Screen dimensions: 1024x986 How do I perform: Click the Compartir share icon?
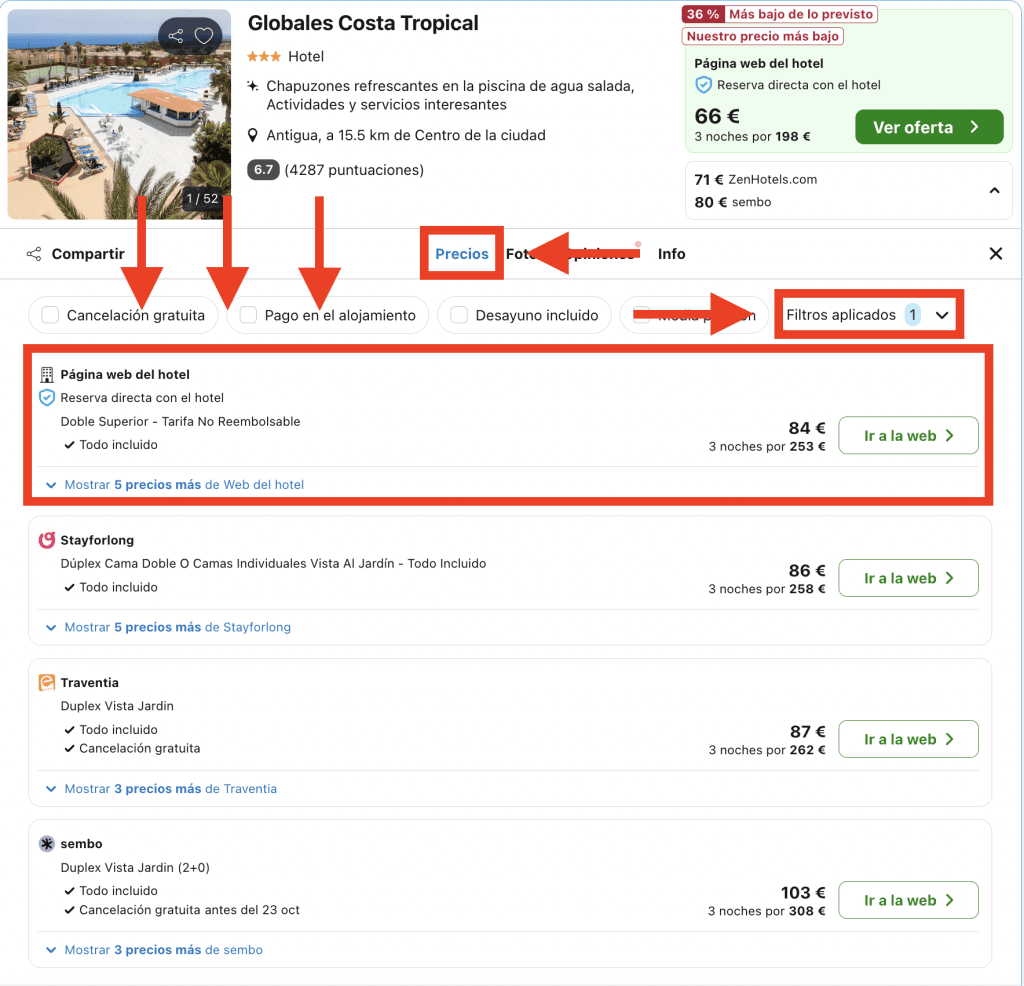[x=34, y=254]
